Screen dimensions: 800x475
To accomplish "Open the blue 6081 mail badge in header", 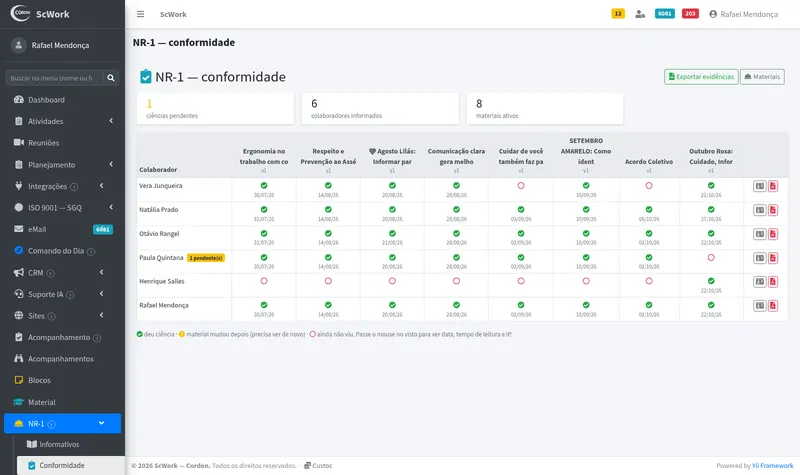I will (665, 14).
